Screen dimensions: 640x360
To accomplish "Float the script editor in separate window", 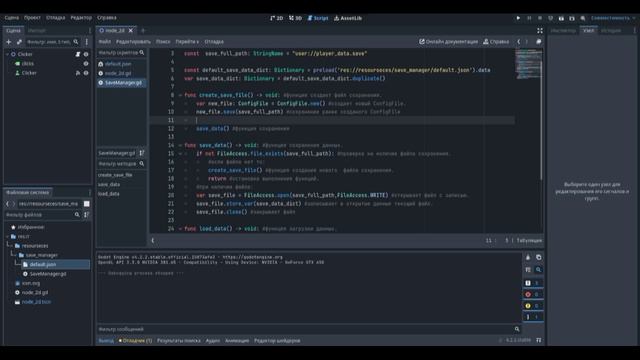I will 539,42.
